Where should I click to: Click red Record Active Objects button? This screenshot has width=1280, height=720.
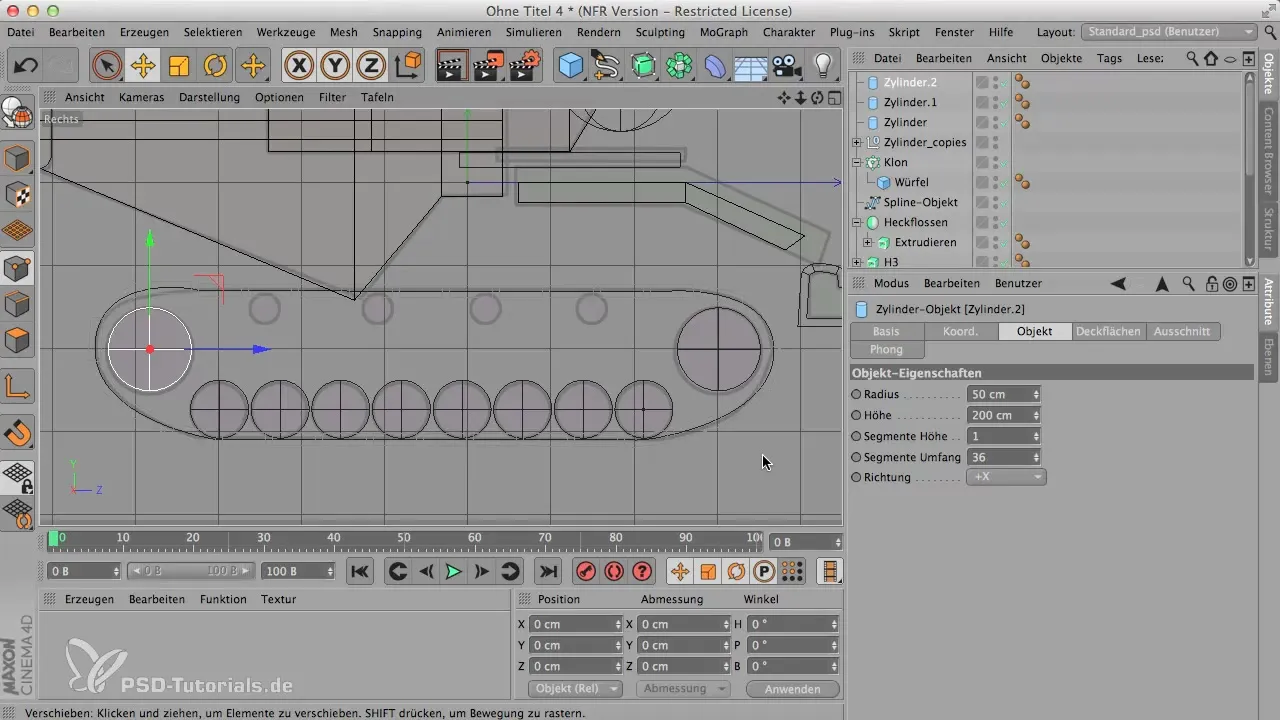click(x=586, y=572)
